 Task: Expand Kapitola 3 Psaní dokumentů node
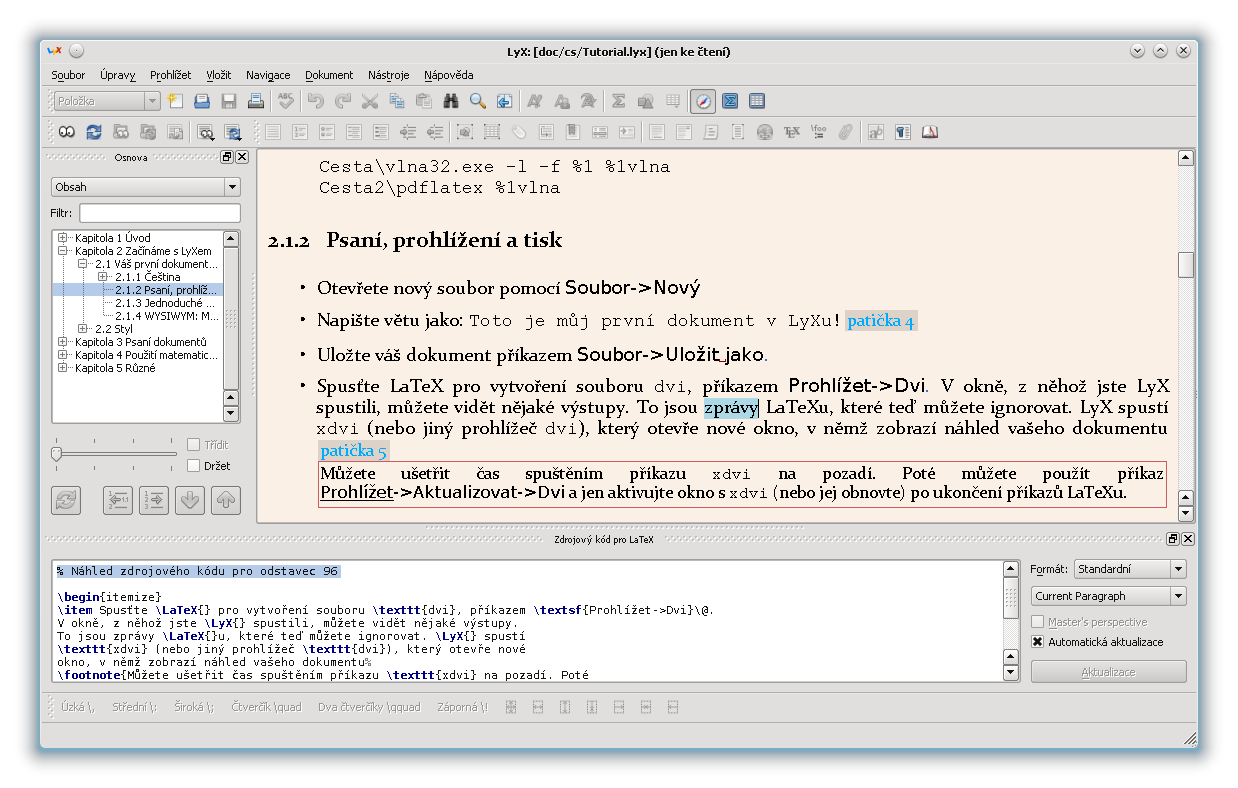tap(64, 342)
